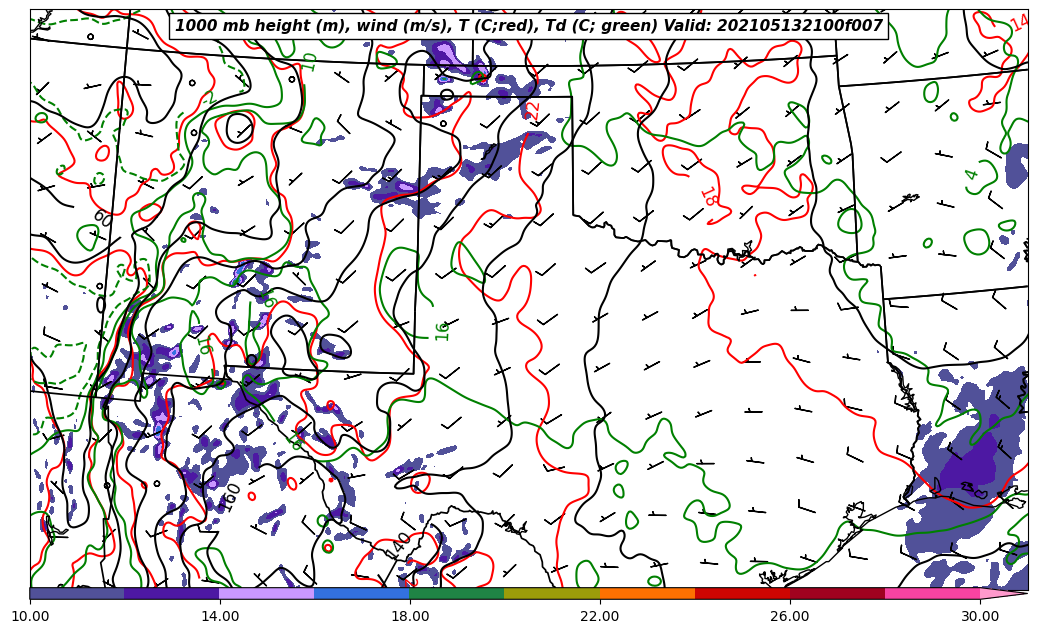Image resolution: width=1037 pixels, height=633 pixels.
Task: Click the hot pink colorbar segment
Action: tap(932, 593)
